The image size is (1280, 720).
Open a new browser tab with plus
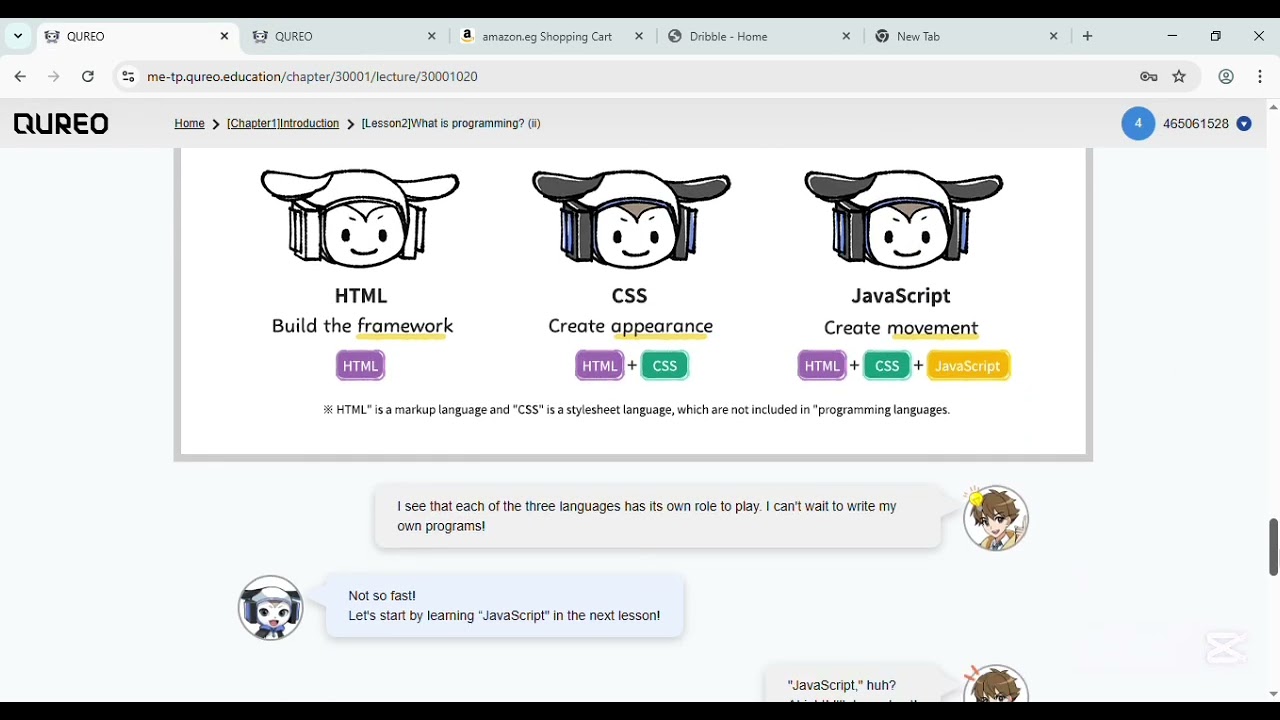click(1088, 36)
